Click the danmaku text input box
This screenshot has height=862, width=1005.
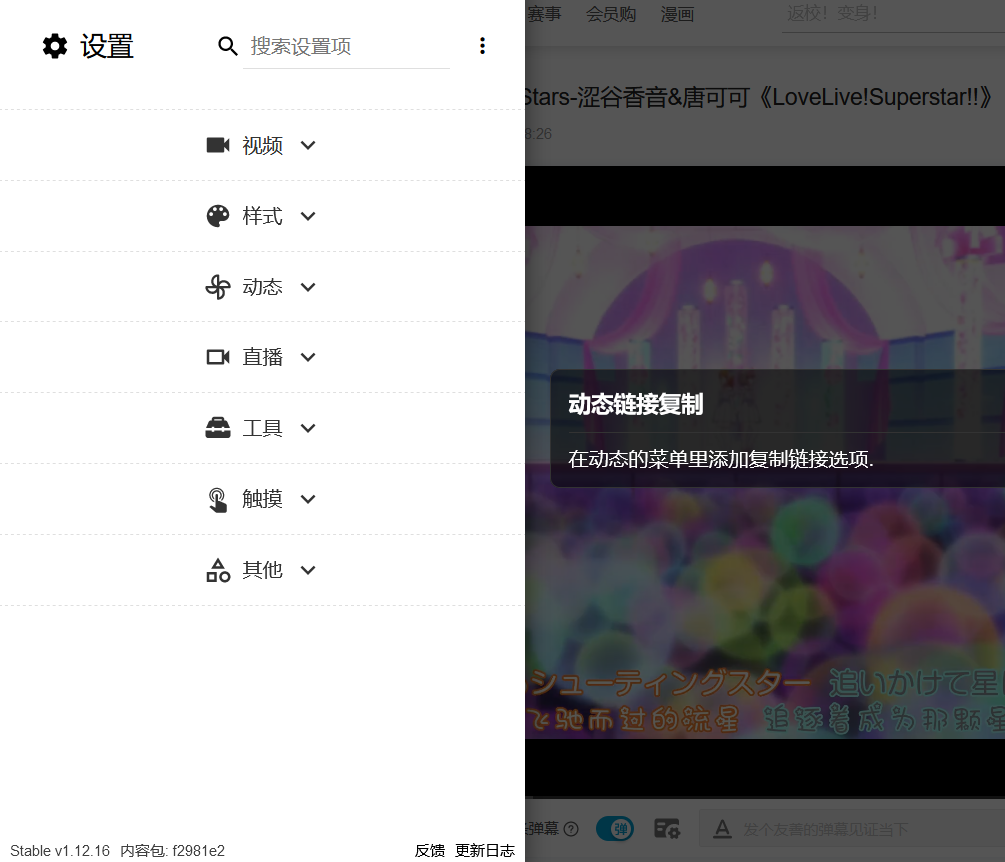point(850,829)
